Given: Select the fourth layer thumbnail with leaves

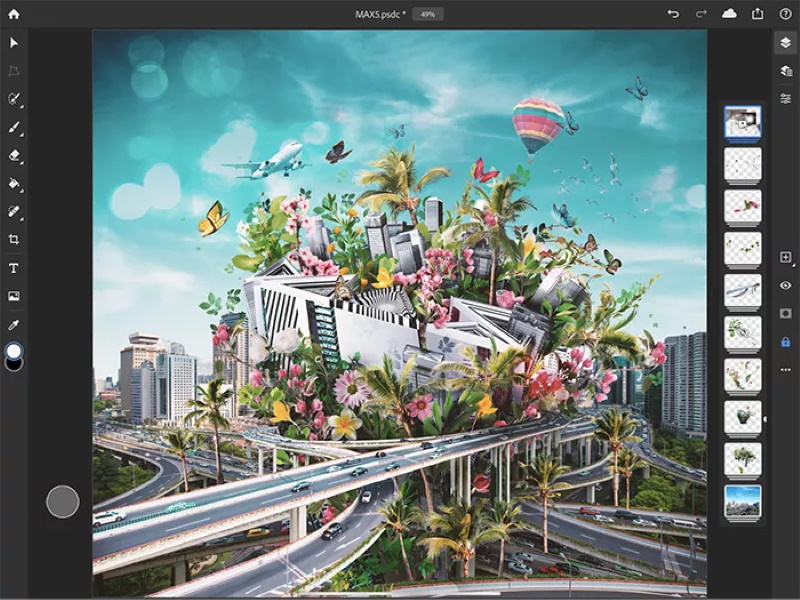Looking at the screenshot, I should click(x=743, y=249).
